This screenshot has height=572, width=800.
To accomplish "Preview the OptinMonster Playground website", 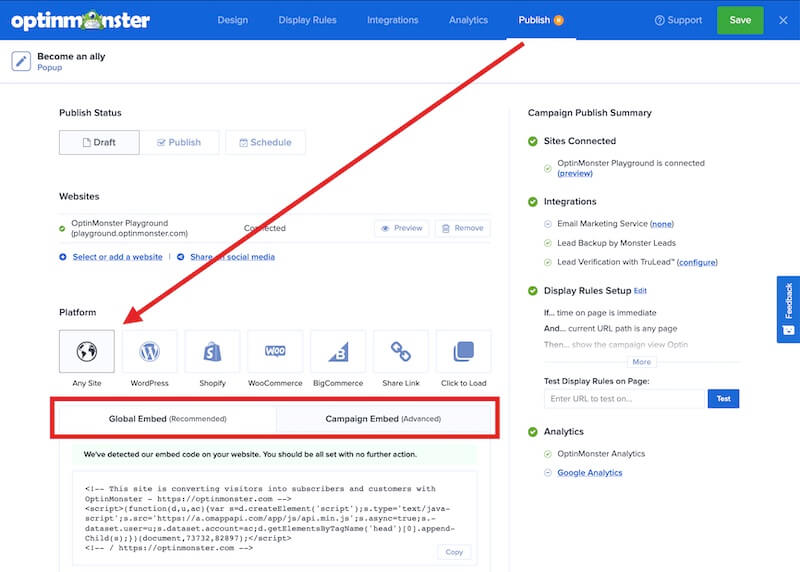I will point(402,228).
